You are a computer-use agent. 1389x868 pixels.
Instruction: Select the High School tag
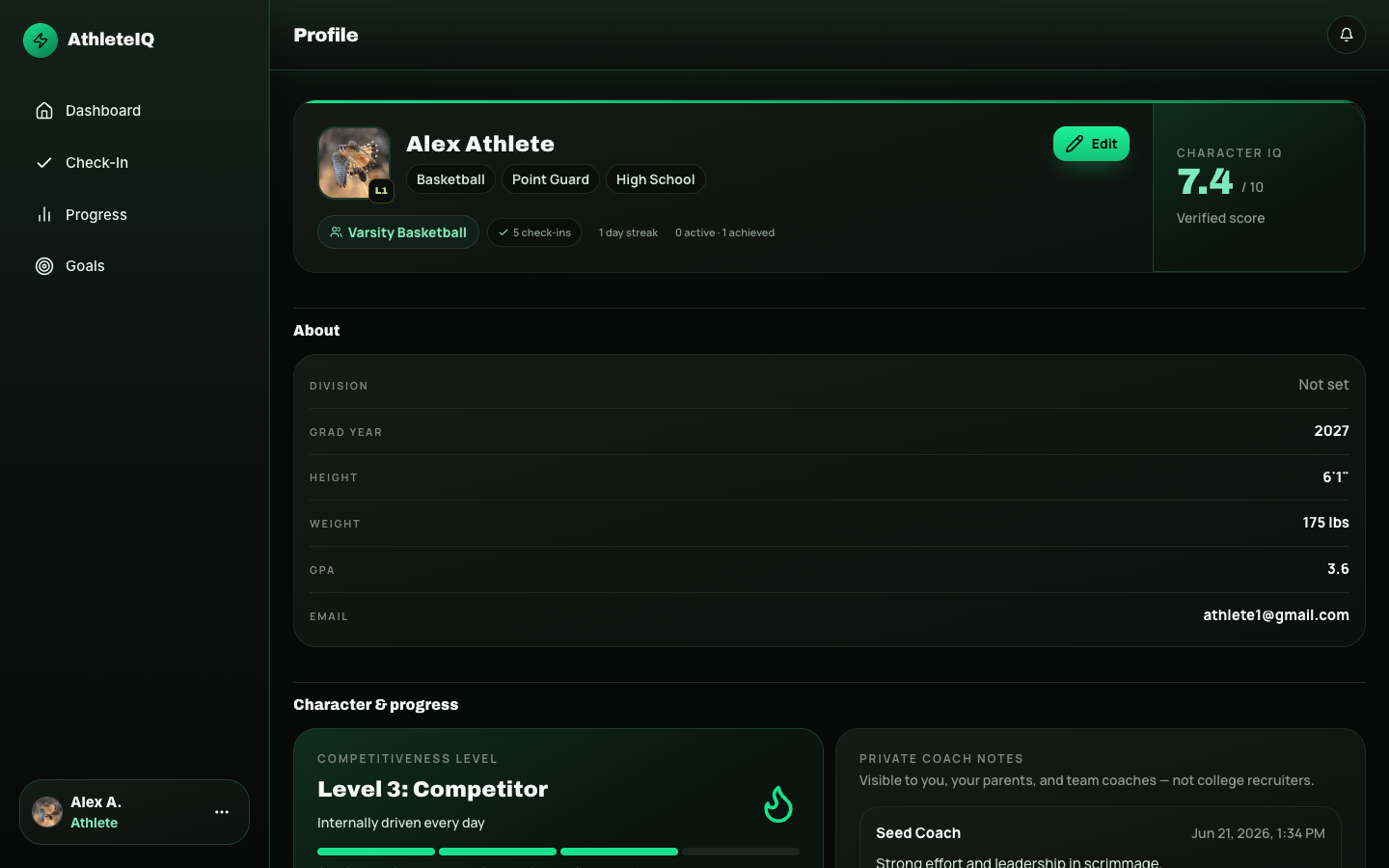(x=656, y=179)
